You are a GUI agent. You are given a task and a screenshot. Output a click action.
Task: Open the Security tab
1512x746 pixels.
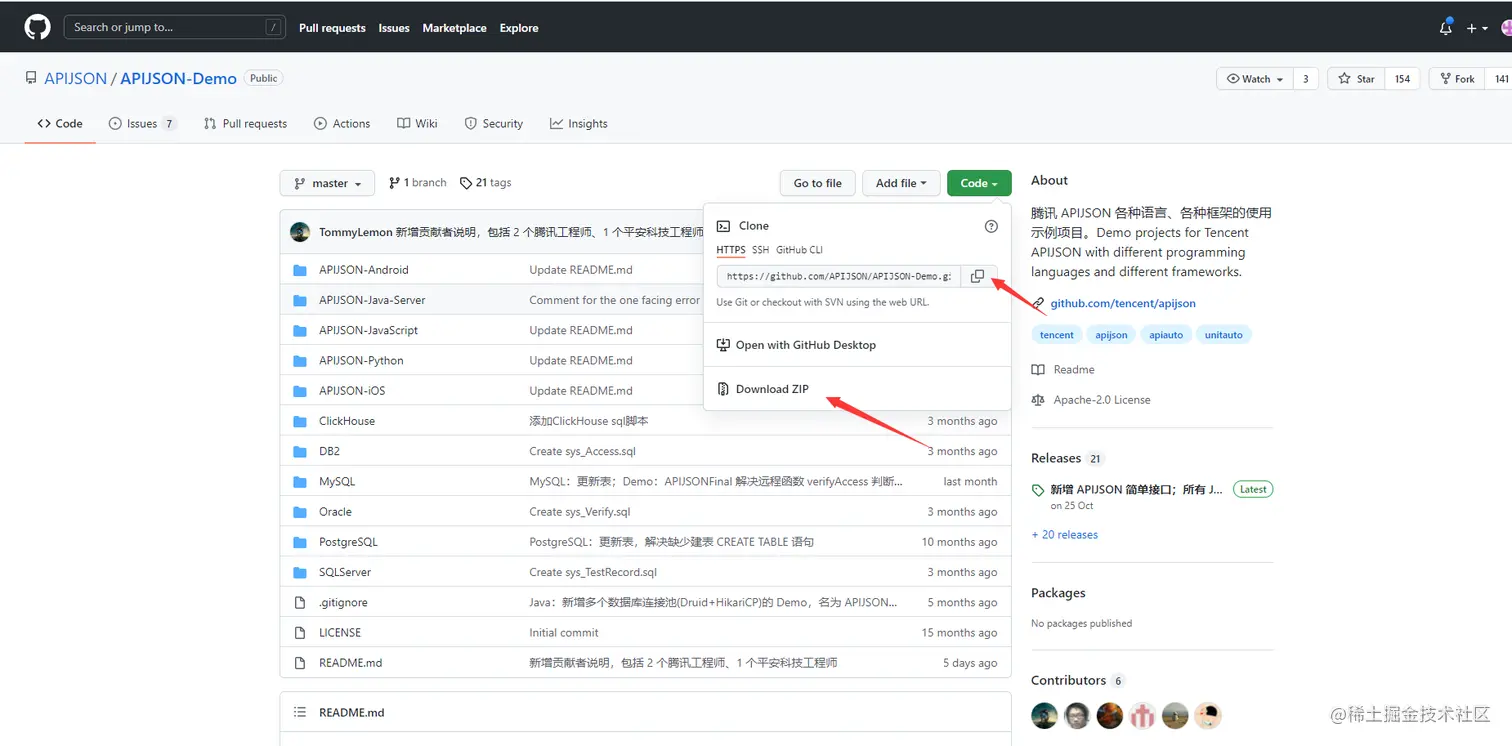click(494, 124)
